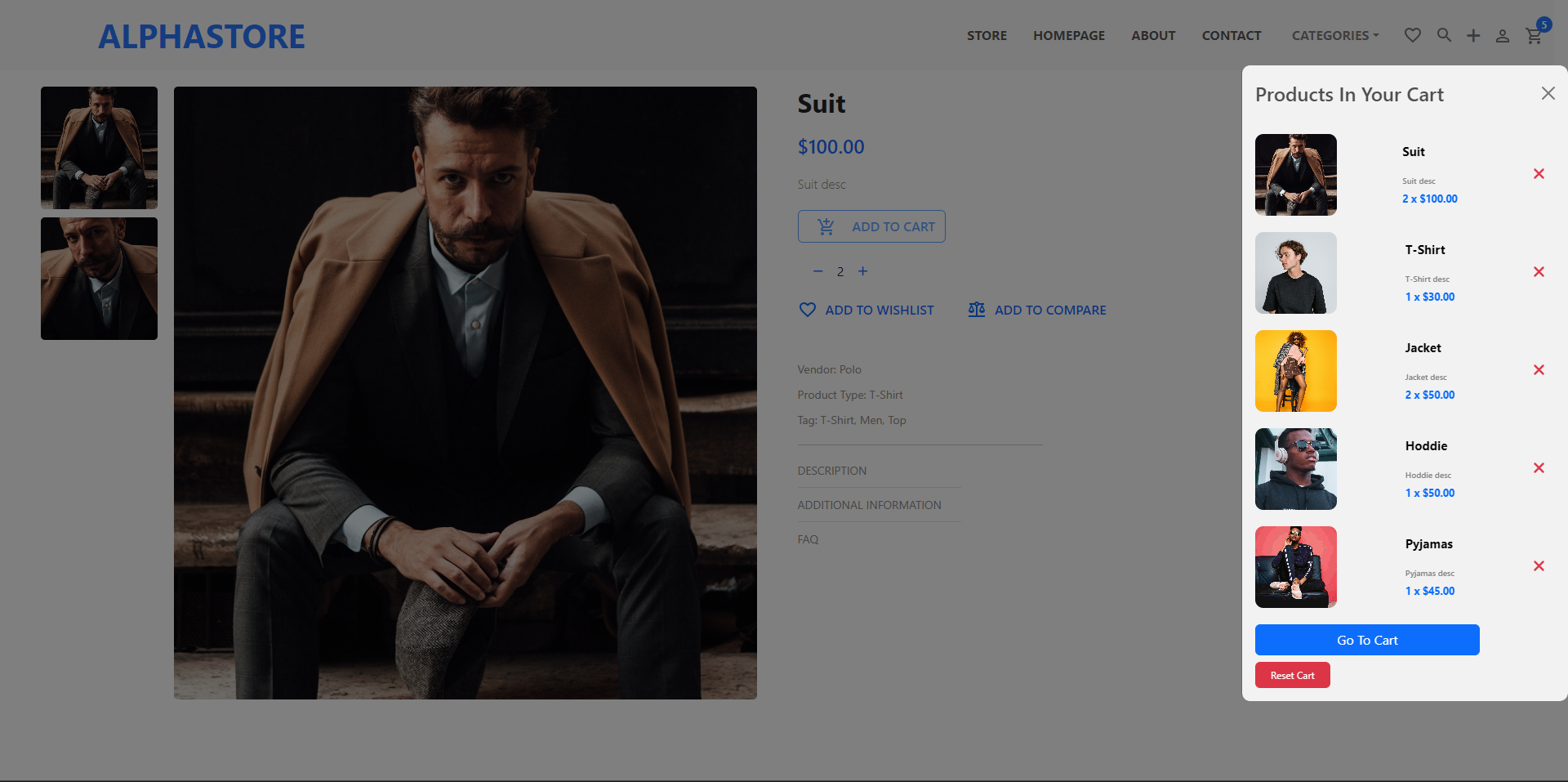Image resolution: width=1568 pixels, height=782 pixels.
Task: Remove the Jacket item from the cart
Action: (x=1539, y=369)
